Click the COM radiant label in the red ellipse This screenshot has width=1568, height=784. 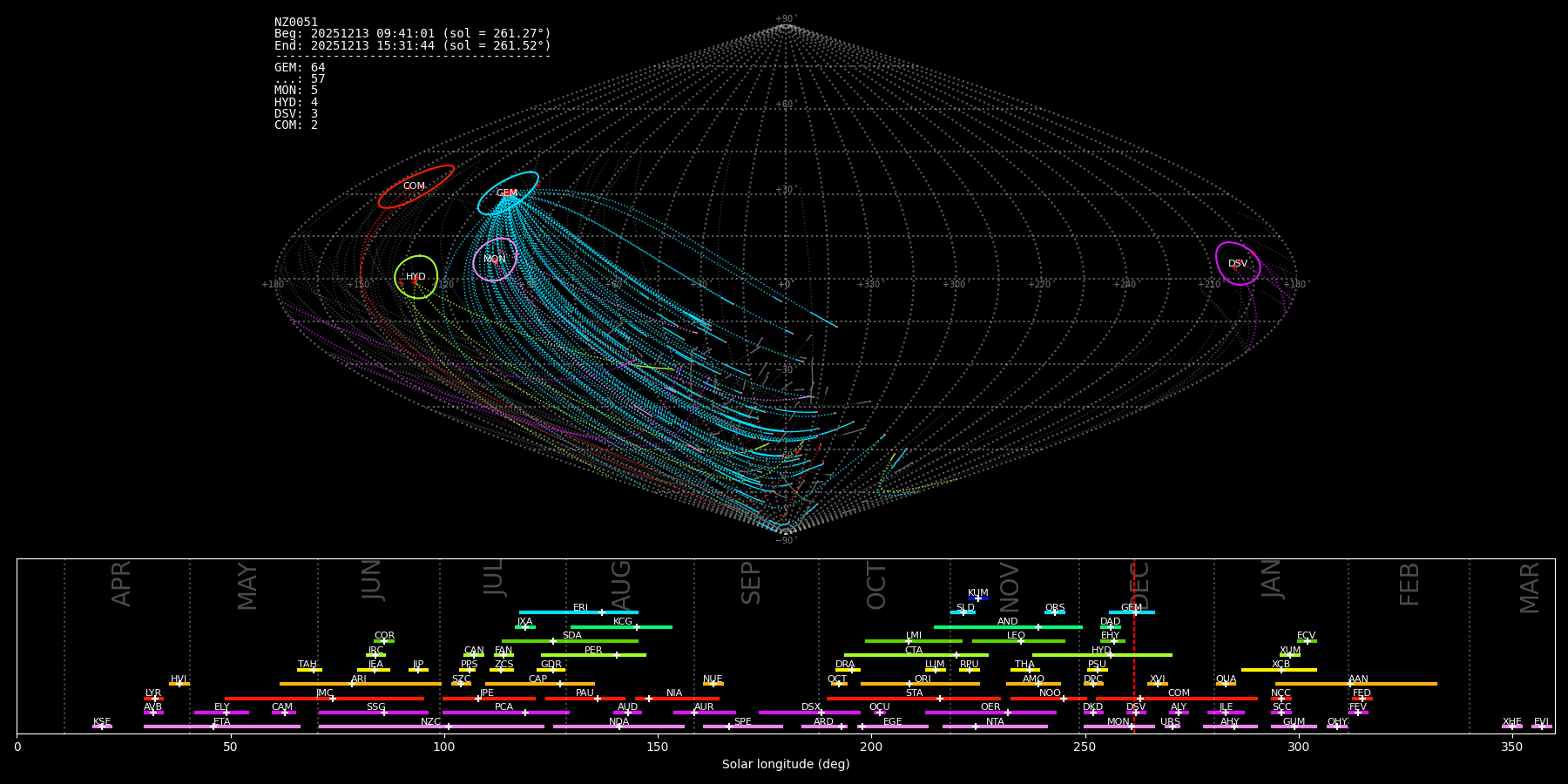(414, 186)
